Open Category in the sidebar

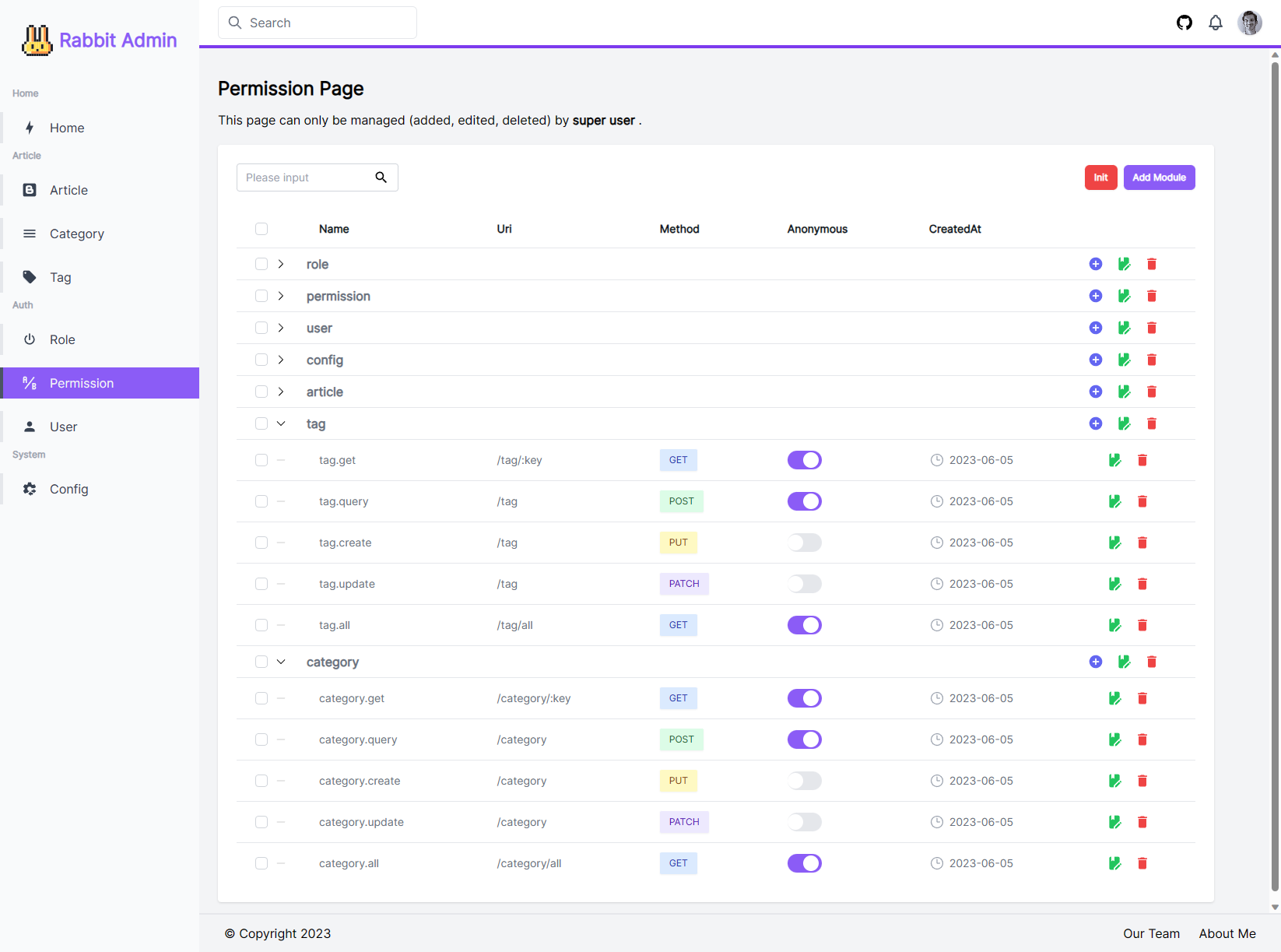(100, 234)
